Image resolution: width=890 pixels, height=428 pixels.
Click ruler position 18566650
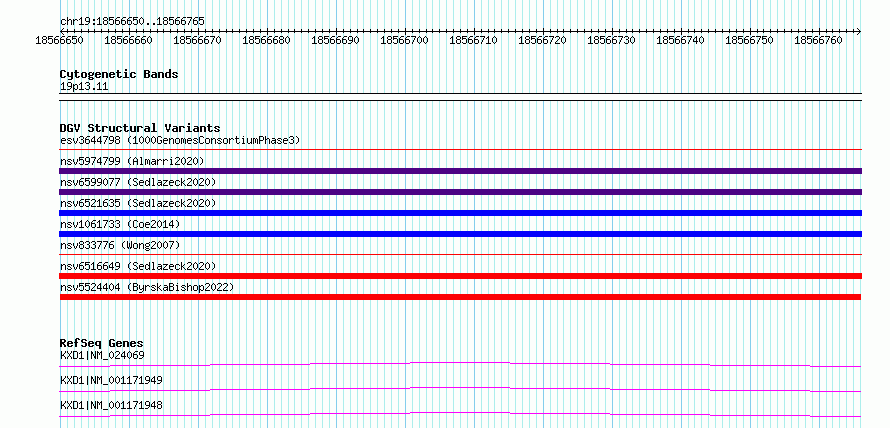(x=60, y=40)
